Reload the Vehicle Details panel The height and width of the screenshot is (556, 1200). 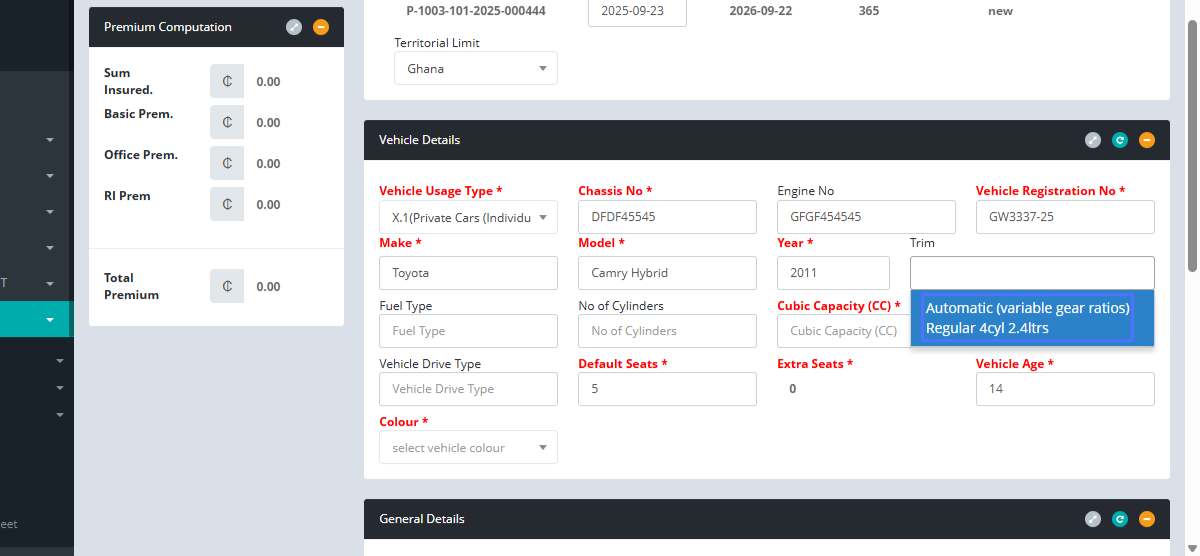click(1120, 140)
